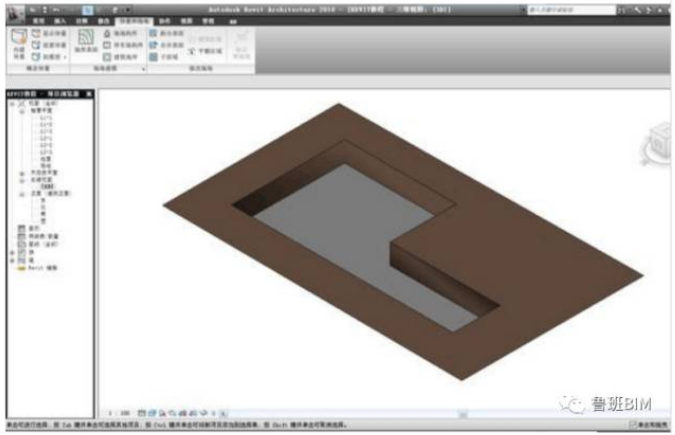The width and height of the screenshot is (675, 435).
Task: Click the visual style icon on the view control bar
Action: pyautogui.click(x=152, y=413)
